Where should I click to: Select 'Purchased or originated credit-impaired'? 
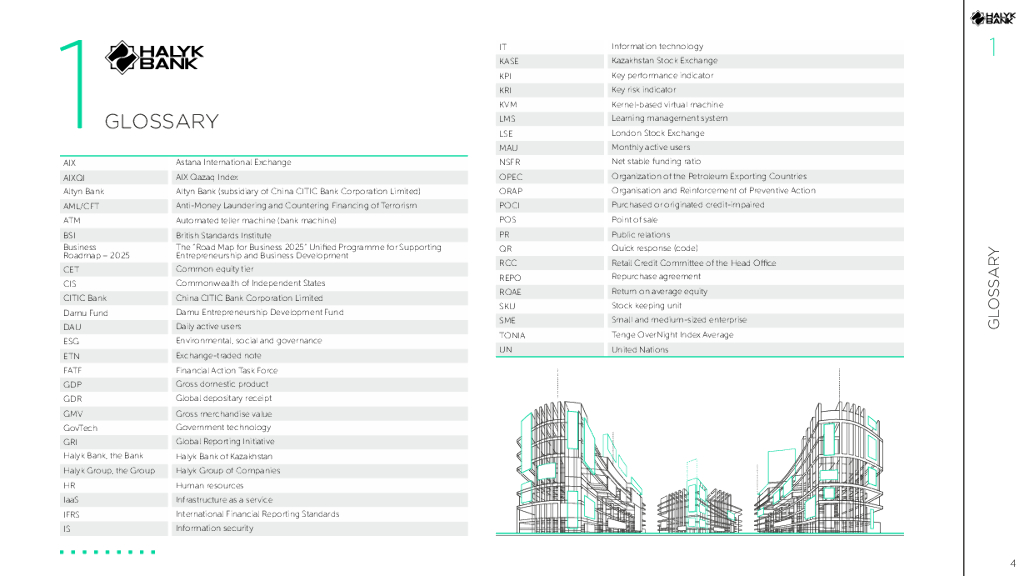(x=688, y=205)
